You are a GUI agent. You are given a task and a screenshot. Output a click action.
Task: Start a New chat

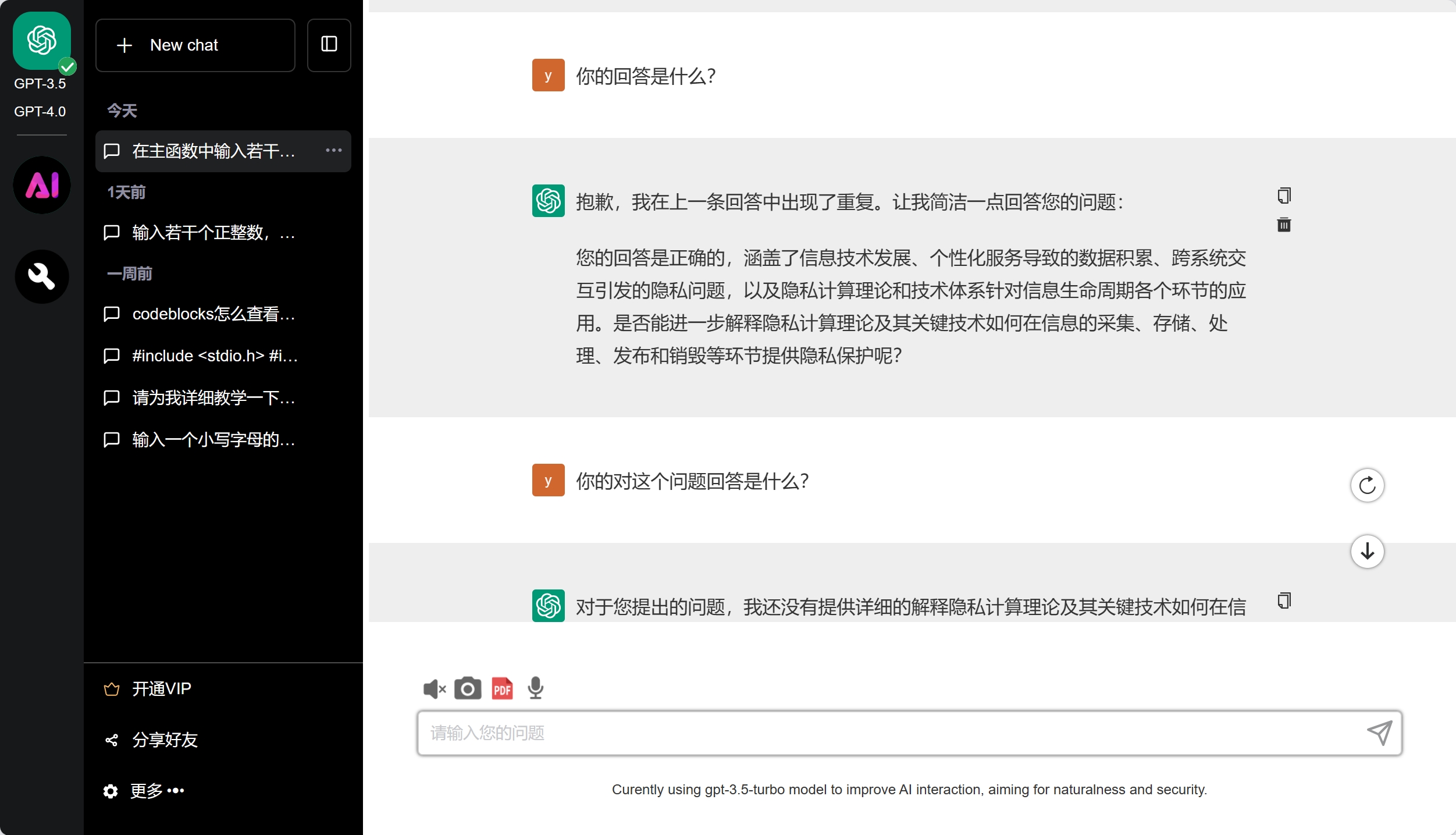click(x=195, y=45)
